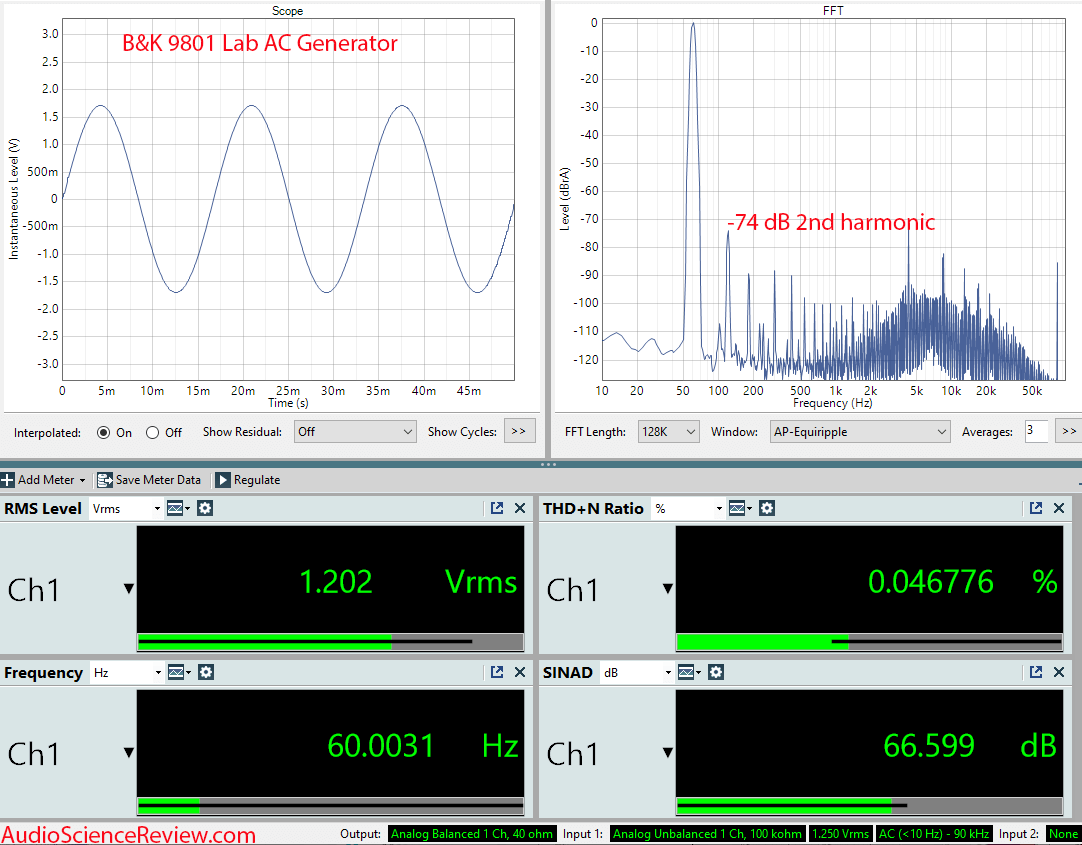Open Ch1 channel arrow in Frequency
This screenshot has height=845, width=1082.
click(x=128, y=752)
